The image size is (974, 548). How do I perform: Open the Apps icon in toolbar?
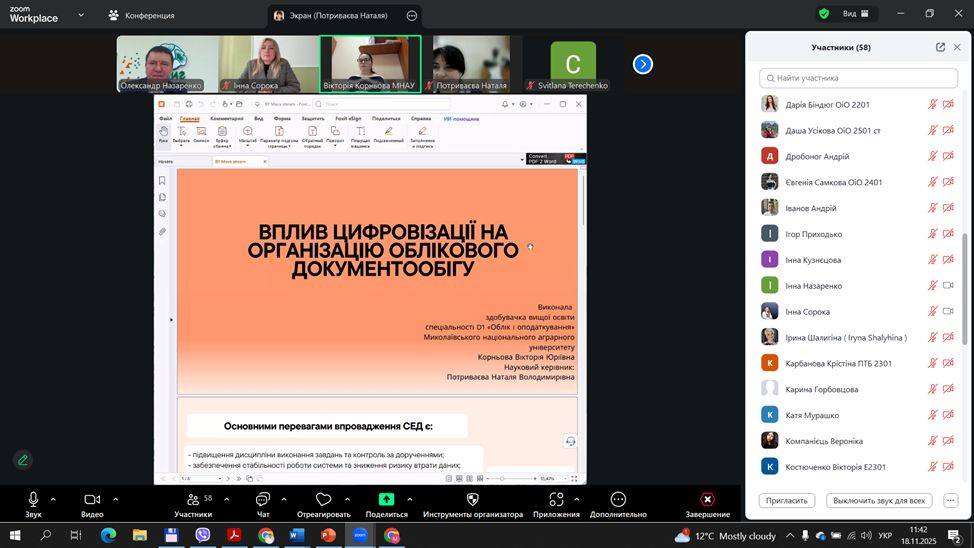tap(556, 499)
